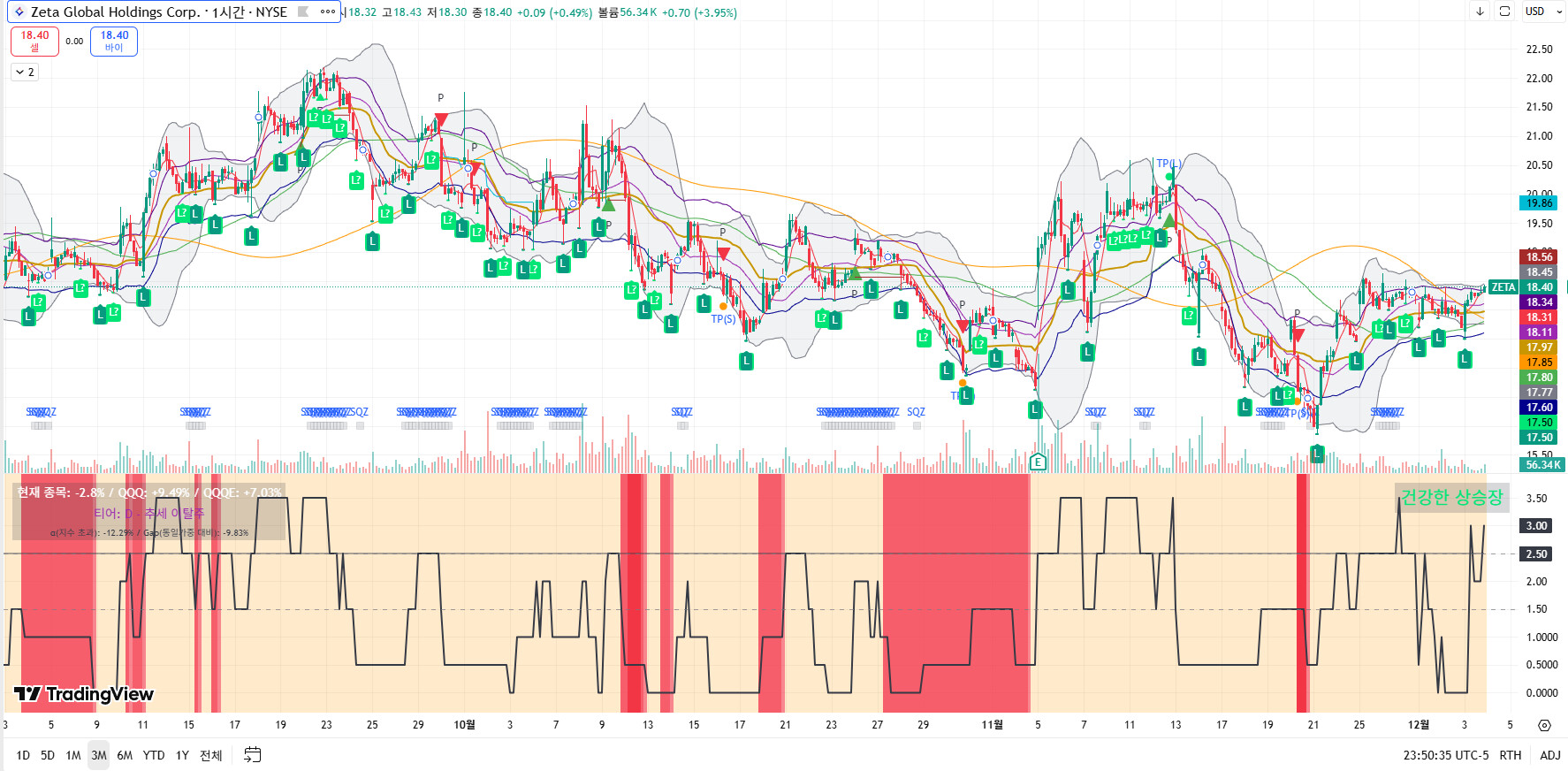Click the green 17.80 price label

1539,378
